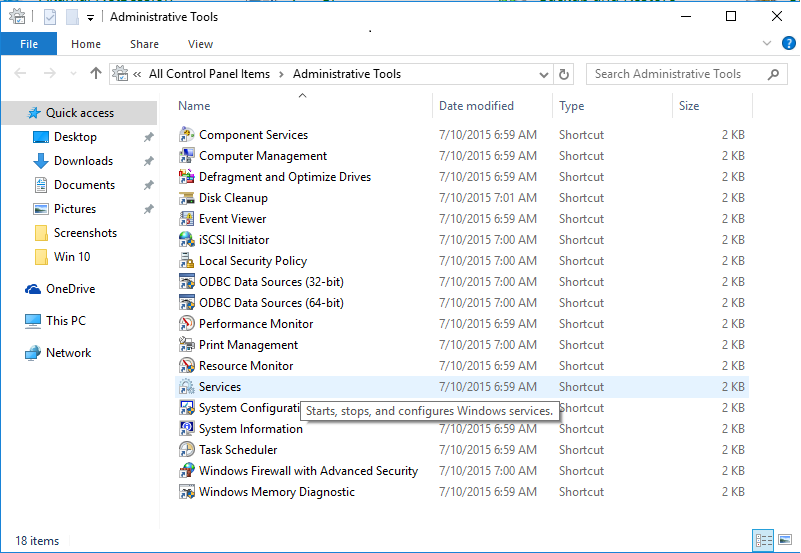Select the Performance Monitor icon
801x553 pixels.
[186, 324]
